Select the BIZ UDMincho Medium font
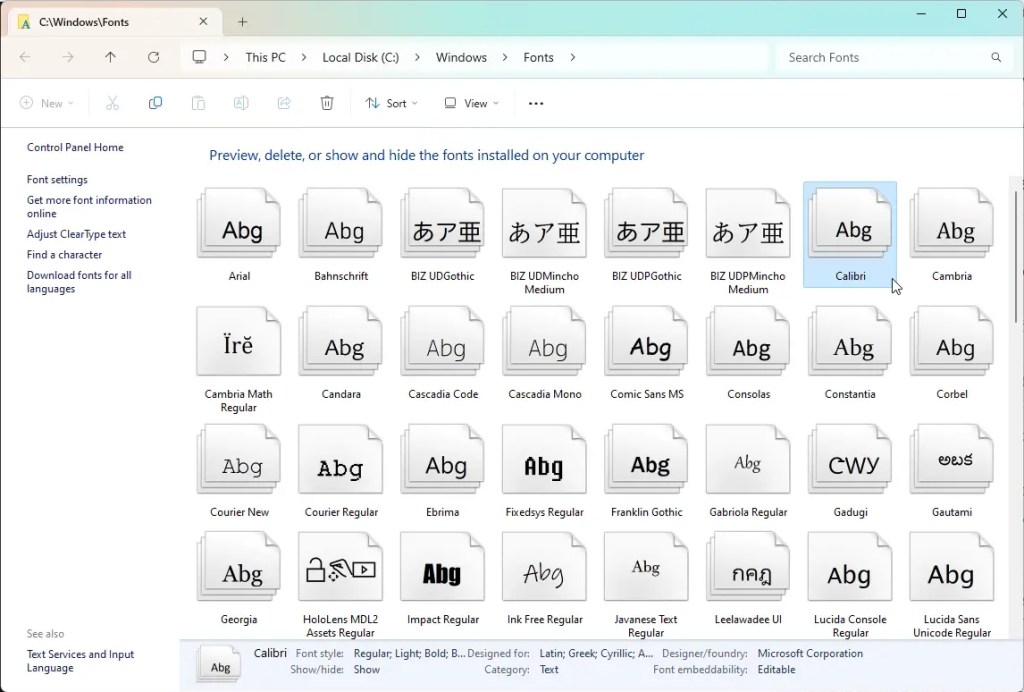The width and height of the screenshot is (1024, 692). coord(545,223)
